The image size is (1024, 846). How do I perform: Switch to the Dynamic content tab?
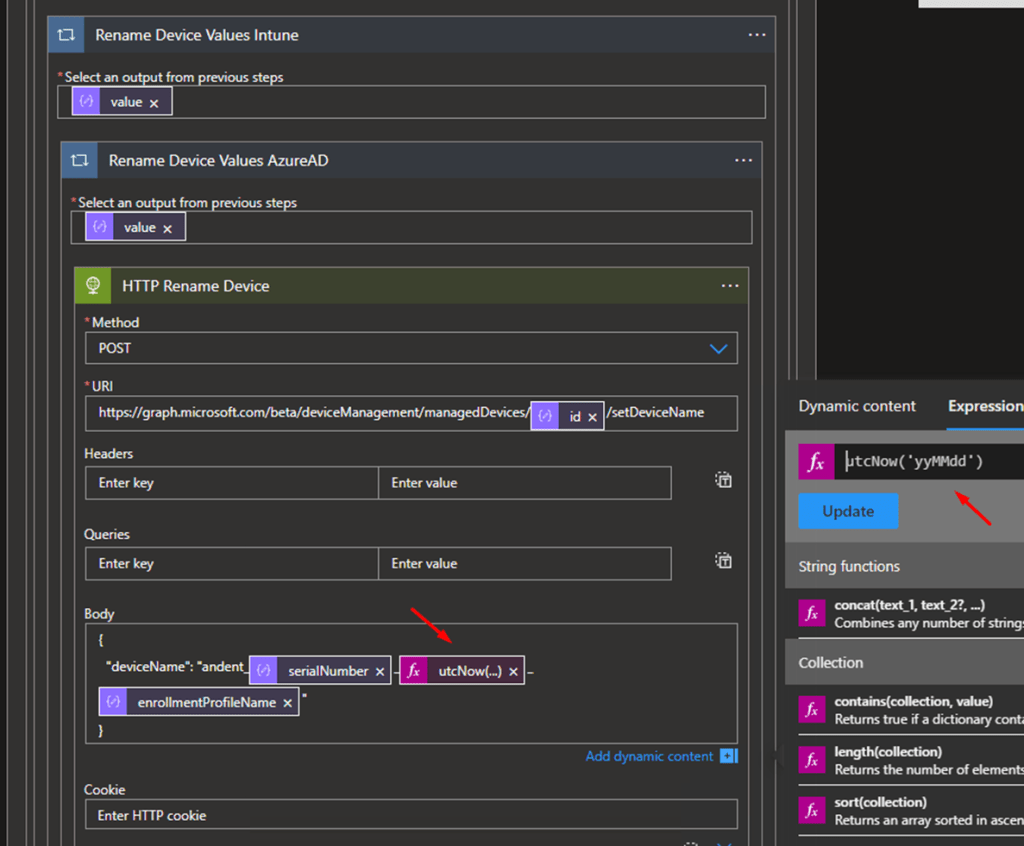(x=857, y=406)
